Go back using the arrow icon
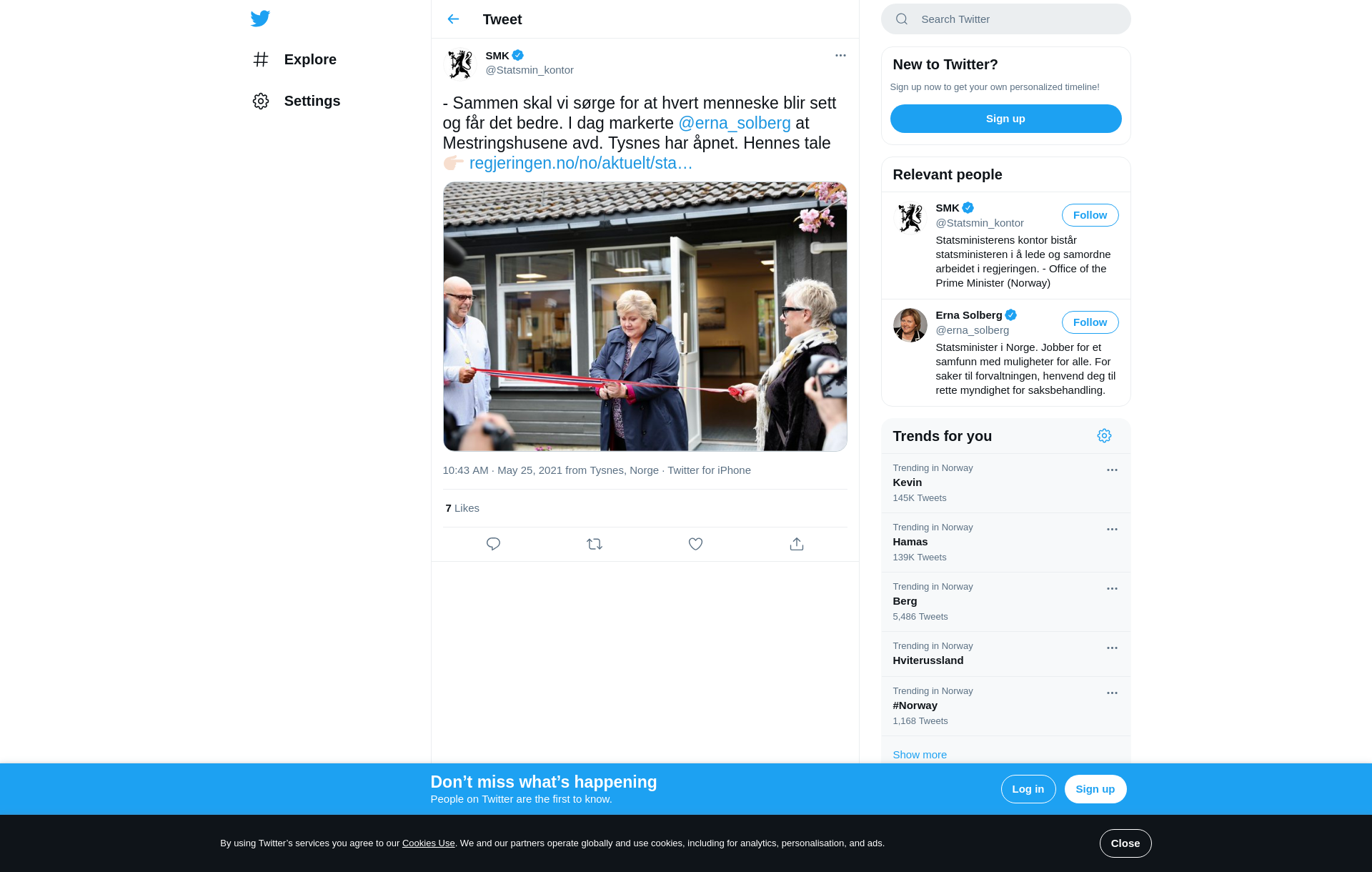This screenshot has width=1372, height=872. [453, 19]
